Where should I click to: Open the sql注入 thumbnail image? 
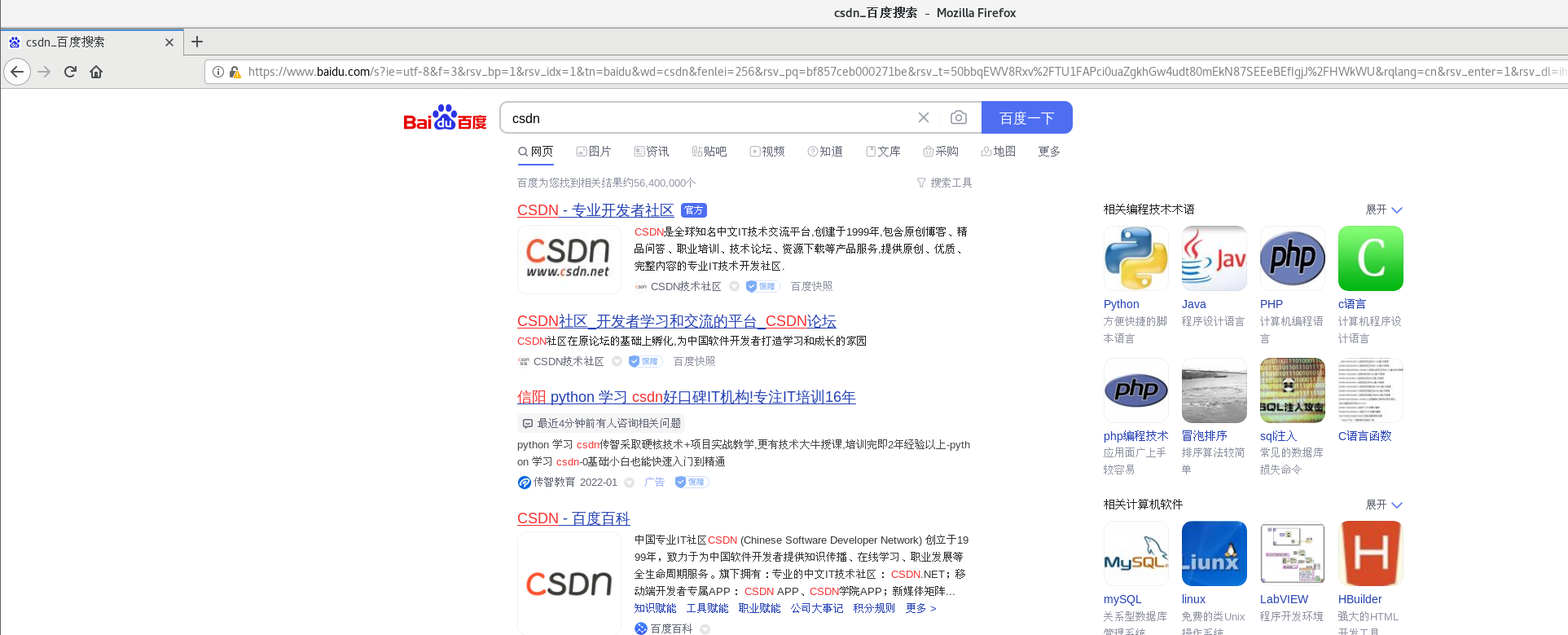coord(1293,390)
